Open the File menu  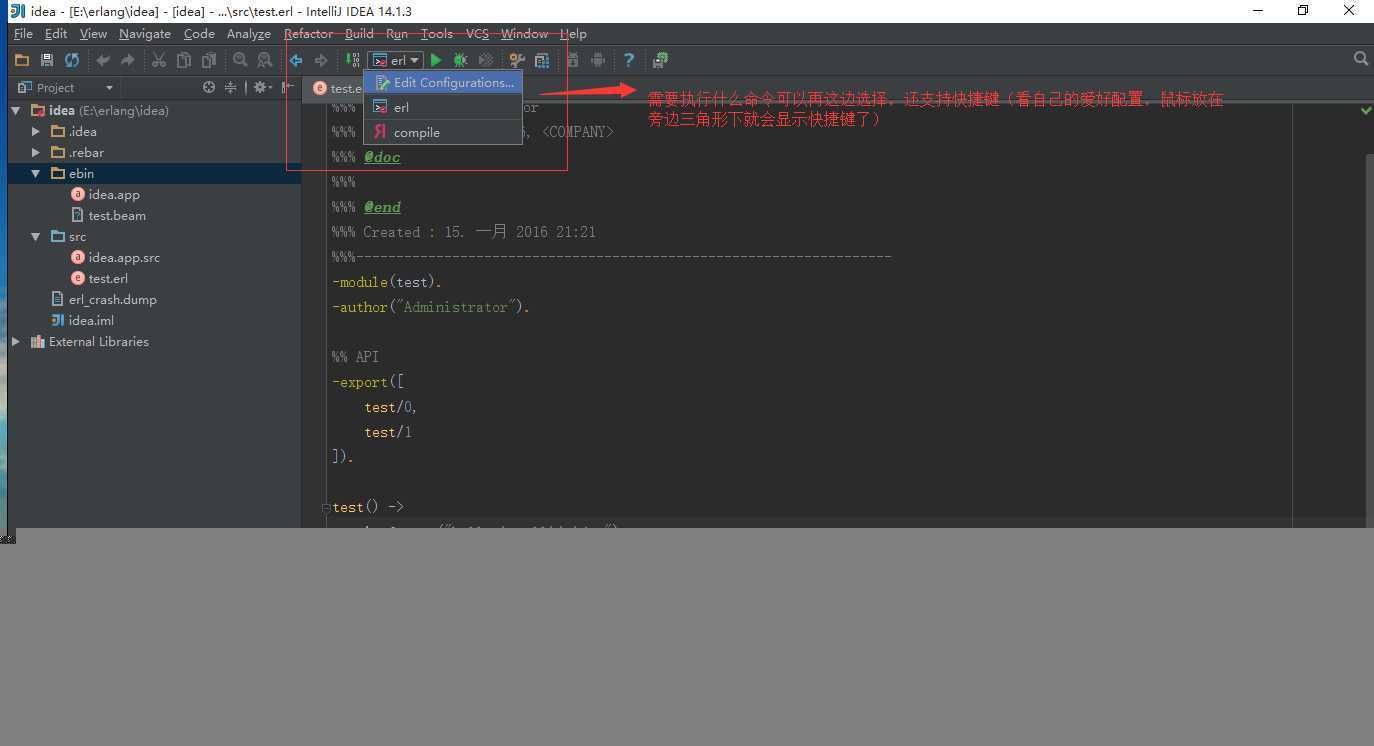point(23,33)
